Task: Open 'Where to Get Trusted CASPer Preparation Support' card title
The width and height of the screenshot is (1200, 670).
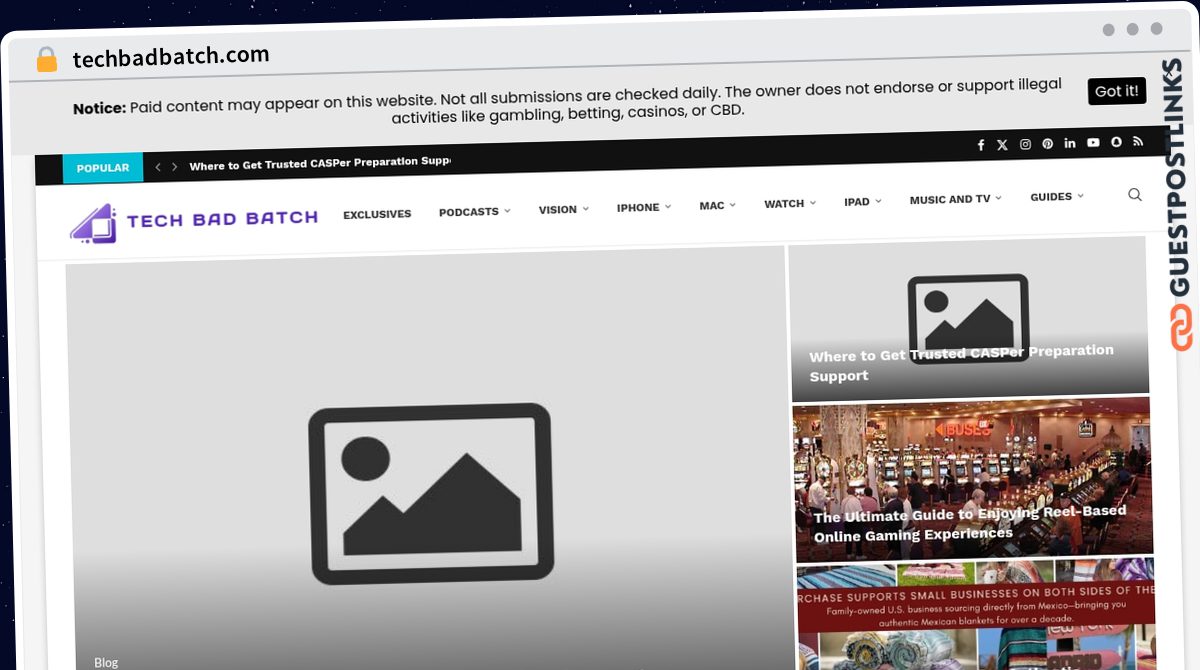Action: pos(961,363)
